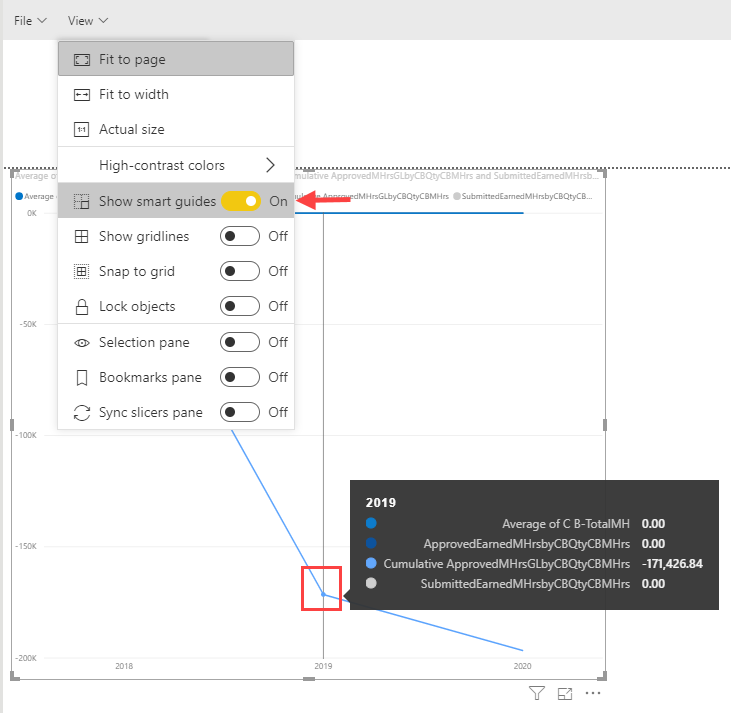The width and height of the screenshot is (731, 713).
Task: Enable Sync slicers pane toggle
Action: pyautogui.click(x=240, y=412)
